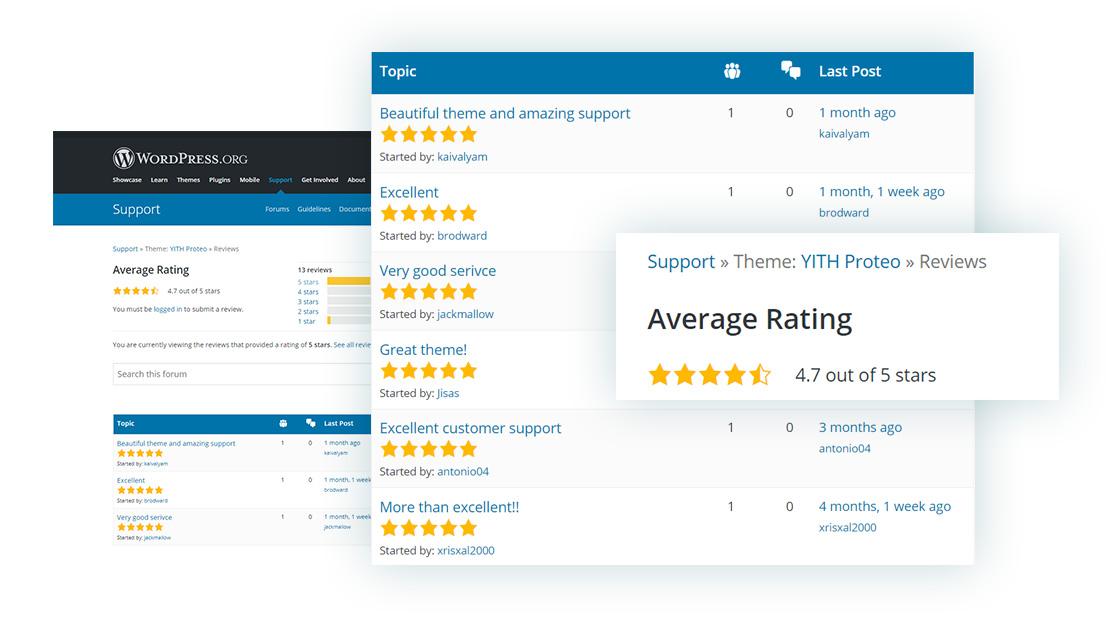
Task: Go to Forums in Support bar
Action: (277, 209)
